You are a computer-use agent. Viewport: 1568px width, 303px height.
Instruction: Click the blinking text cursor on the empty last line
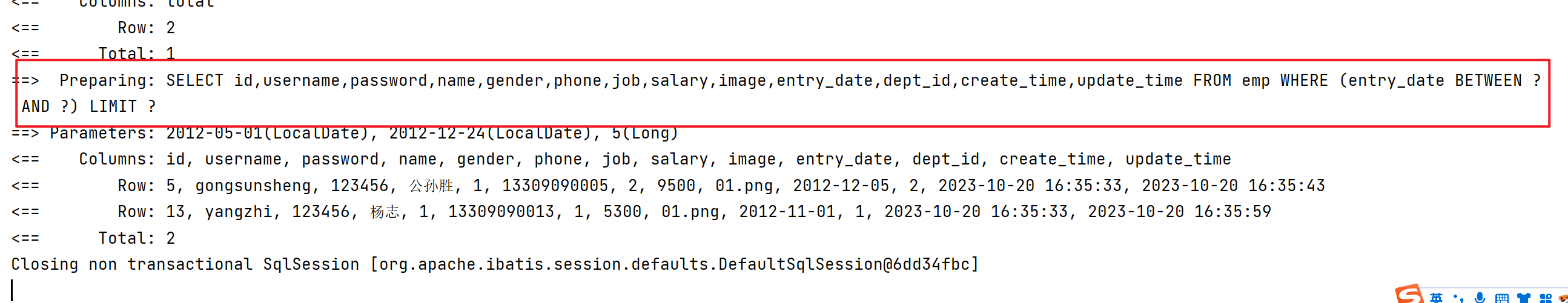pos(12,290)
